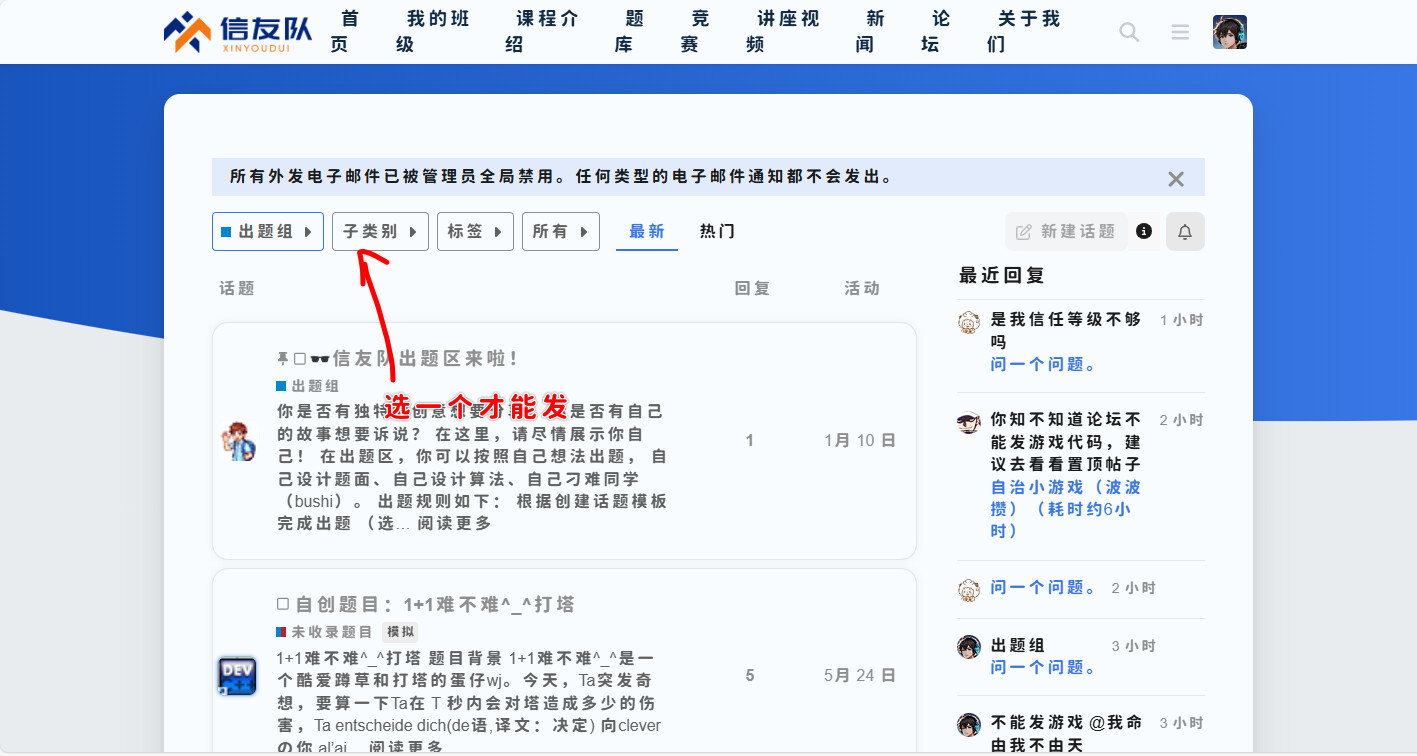Open 竞赛 in navigation
Viewport: 1417px width, 756px height.
pos(696,32)
